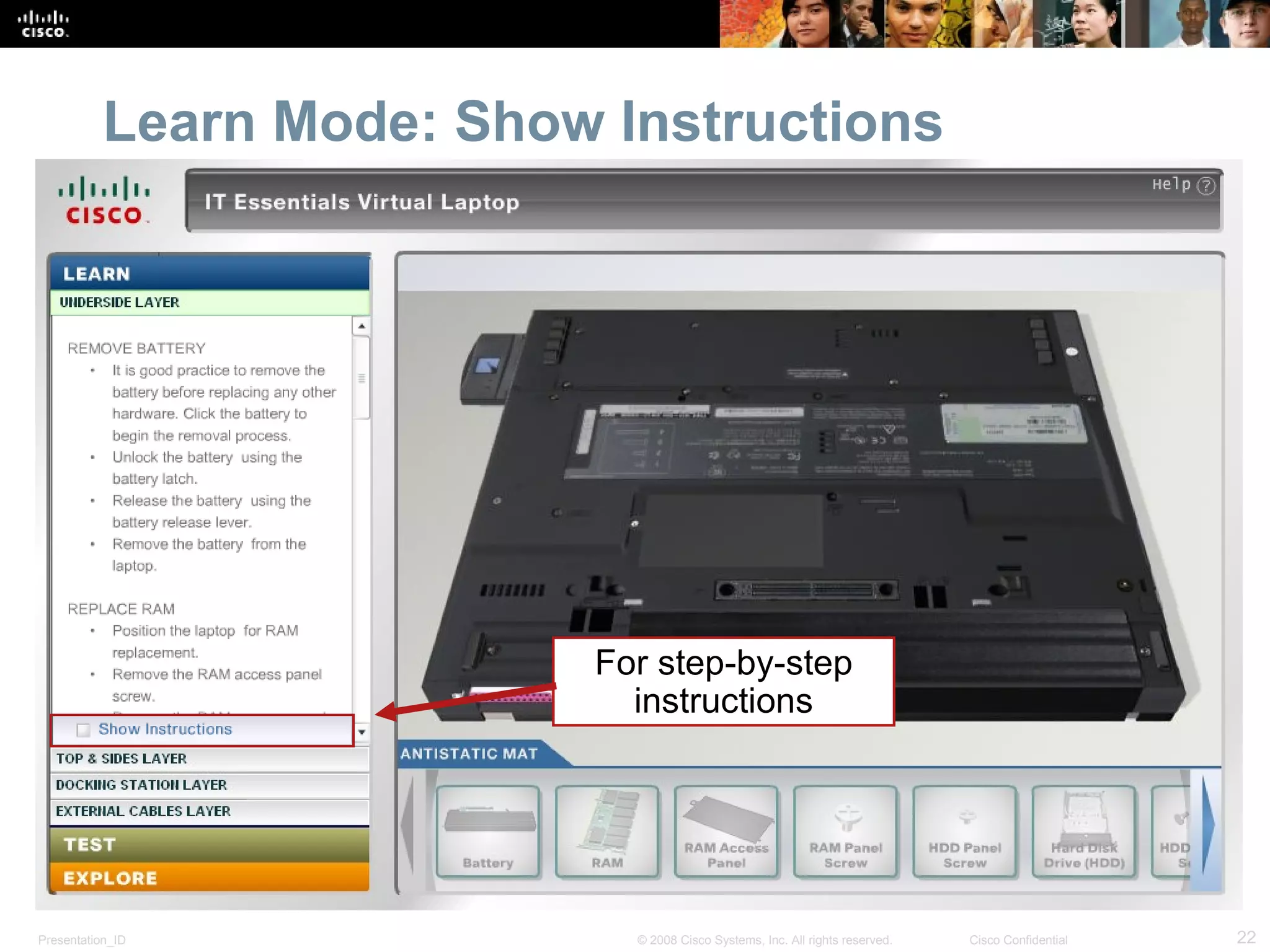Viewport: 1270px width, 952px height.
Task: Click "Release the battery using the" step
Action: point(211,501)
